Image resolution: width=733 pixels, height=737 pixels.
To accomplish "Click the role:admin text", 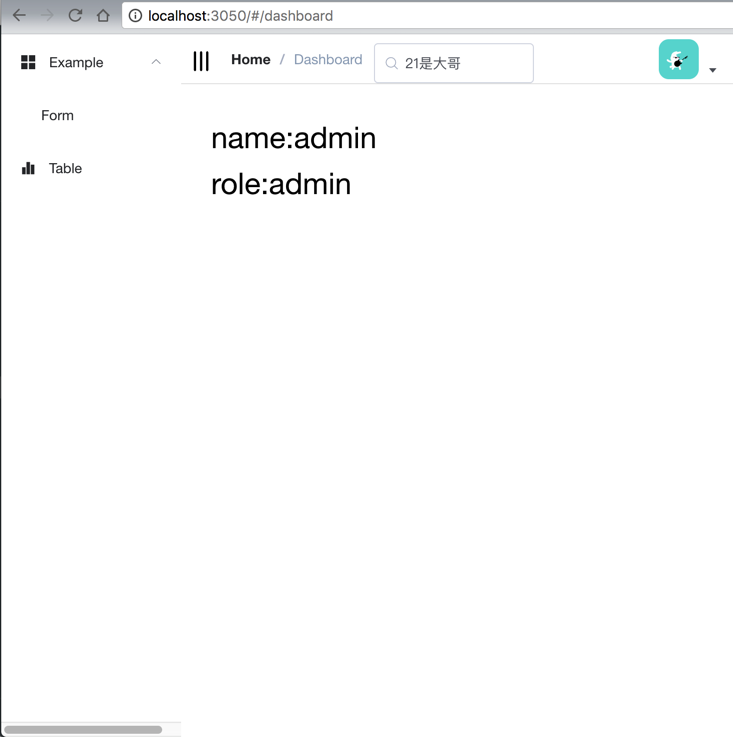I will [x=281, y=184].
